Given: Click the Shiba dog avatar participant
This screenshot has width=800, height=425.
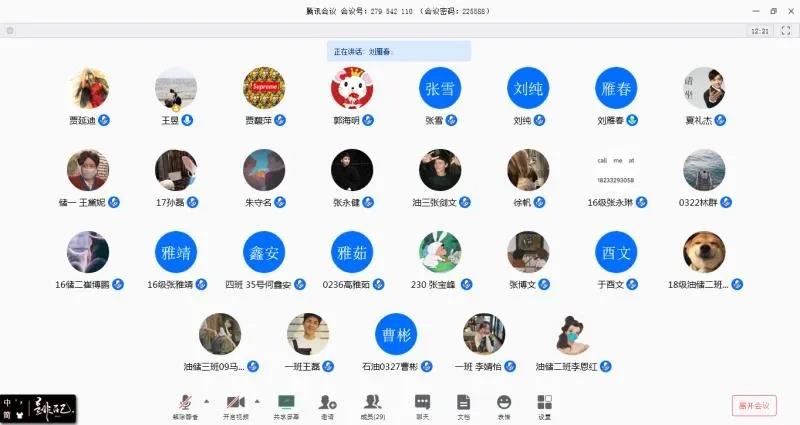Looking at the screenshot, I should (704, 253).
